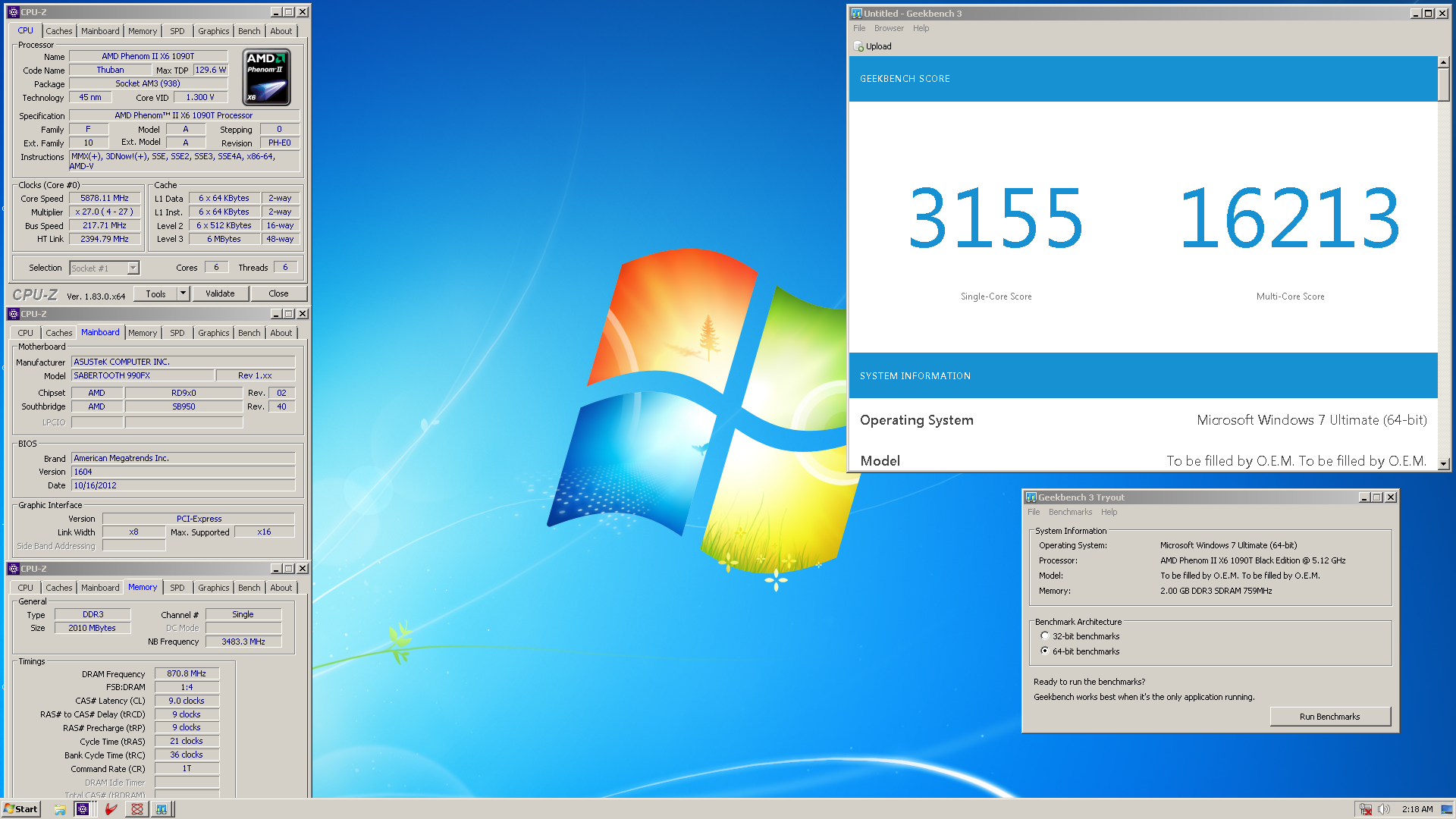Click the Core VID 1.300 V value
Image resolution: width=1456 pixels, height=819 pixels.
pos(200,97)
